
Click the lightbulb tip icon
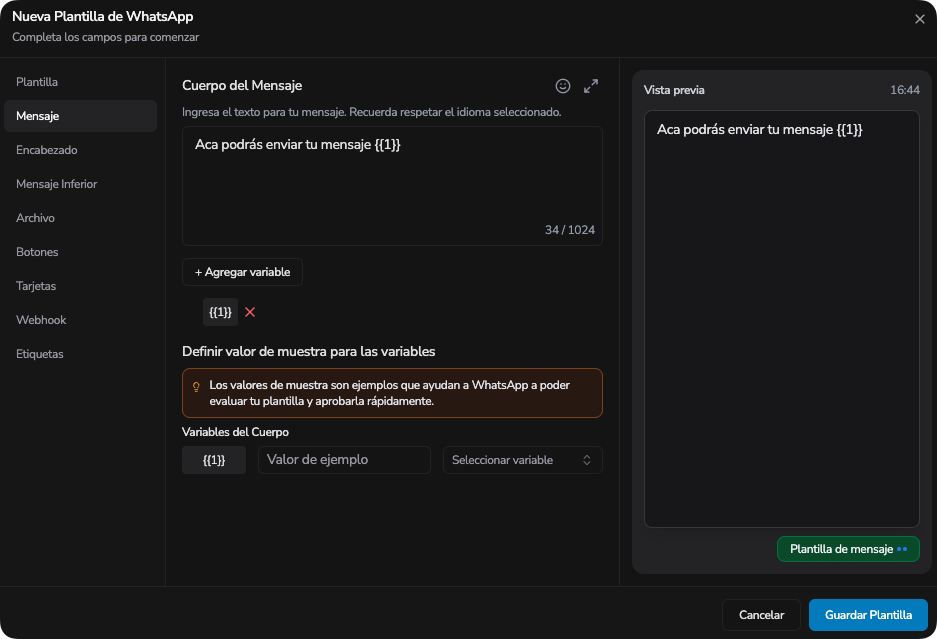[x=196, y=387]
